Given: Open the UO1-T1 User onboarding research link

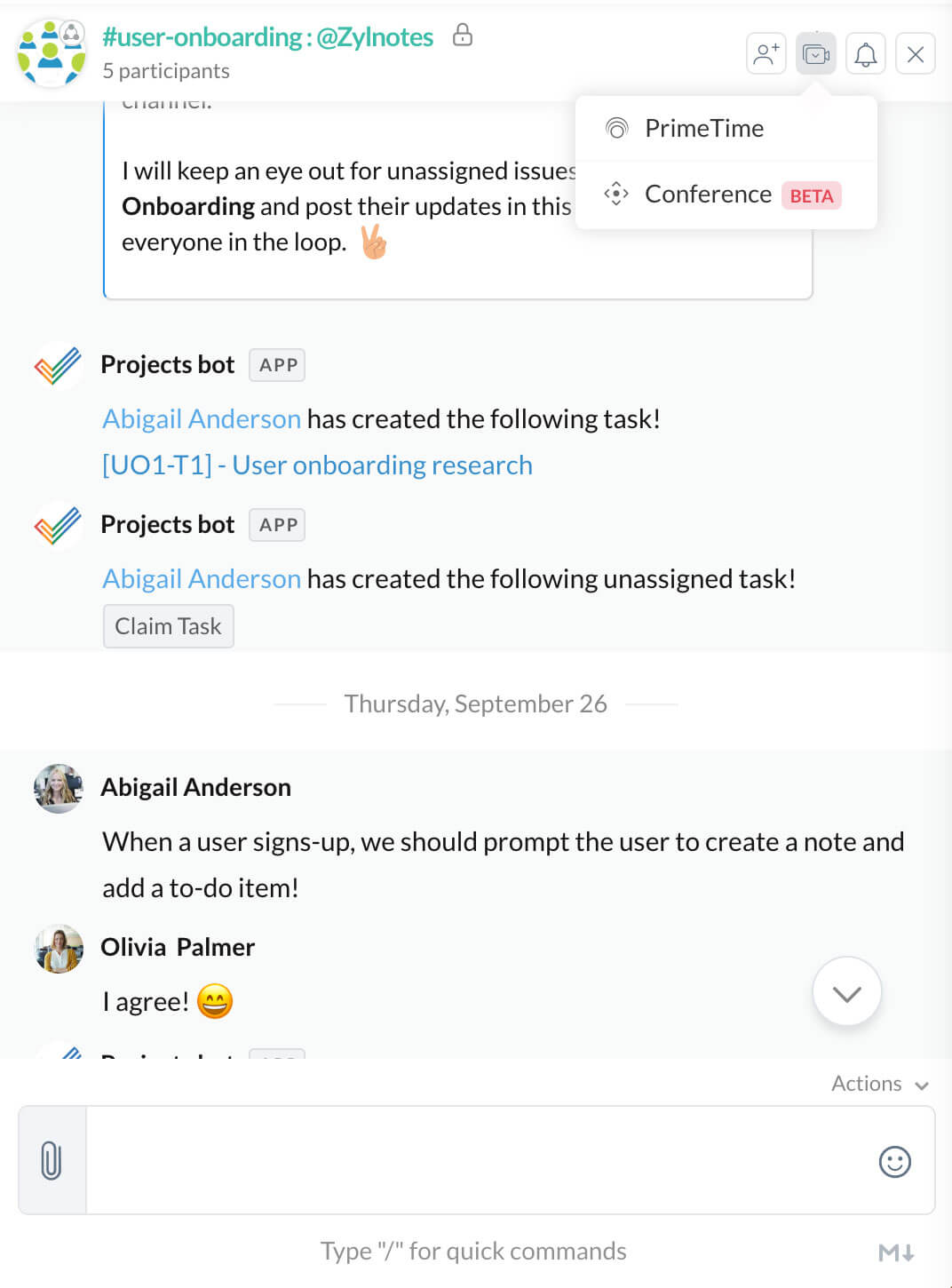Looking at the screenshot, I should pos(317,465).
